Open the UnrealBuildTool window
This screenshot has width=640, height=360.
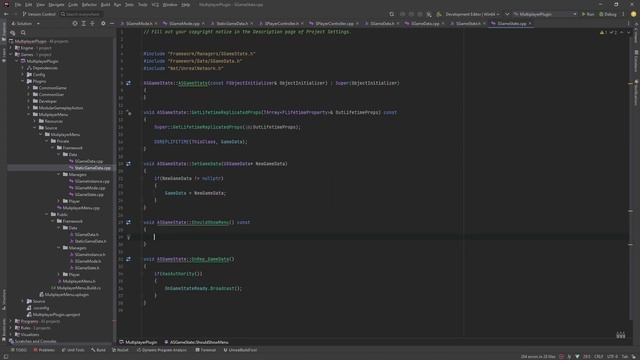tap(240, 350)
